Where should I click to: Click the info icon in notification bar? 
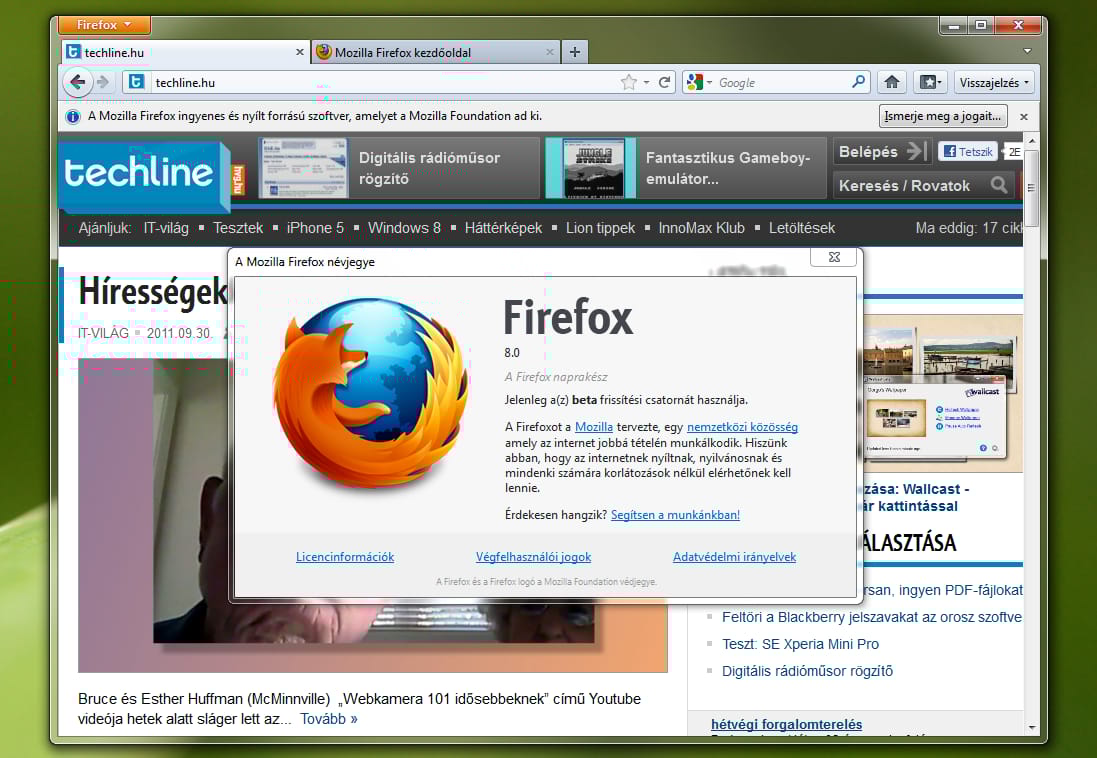pos(73,117)
